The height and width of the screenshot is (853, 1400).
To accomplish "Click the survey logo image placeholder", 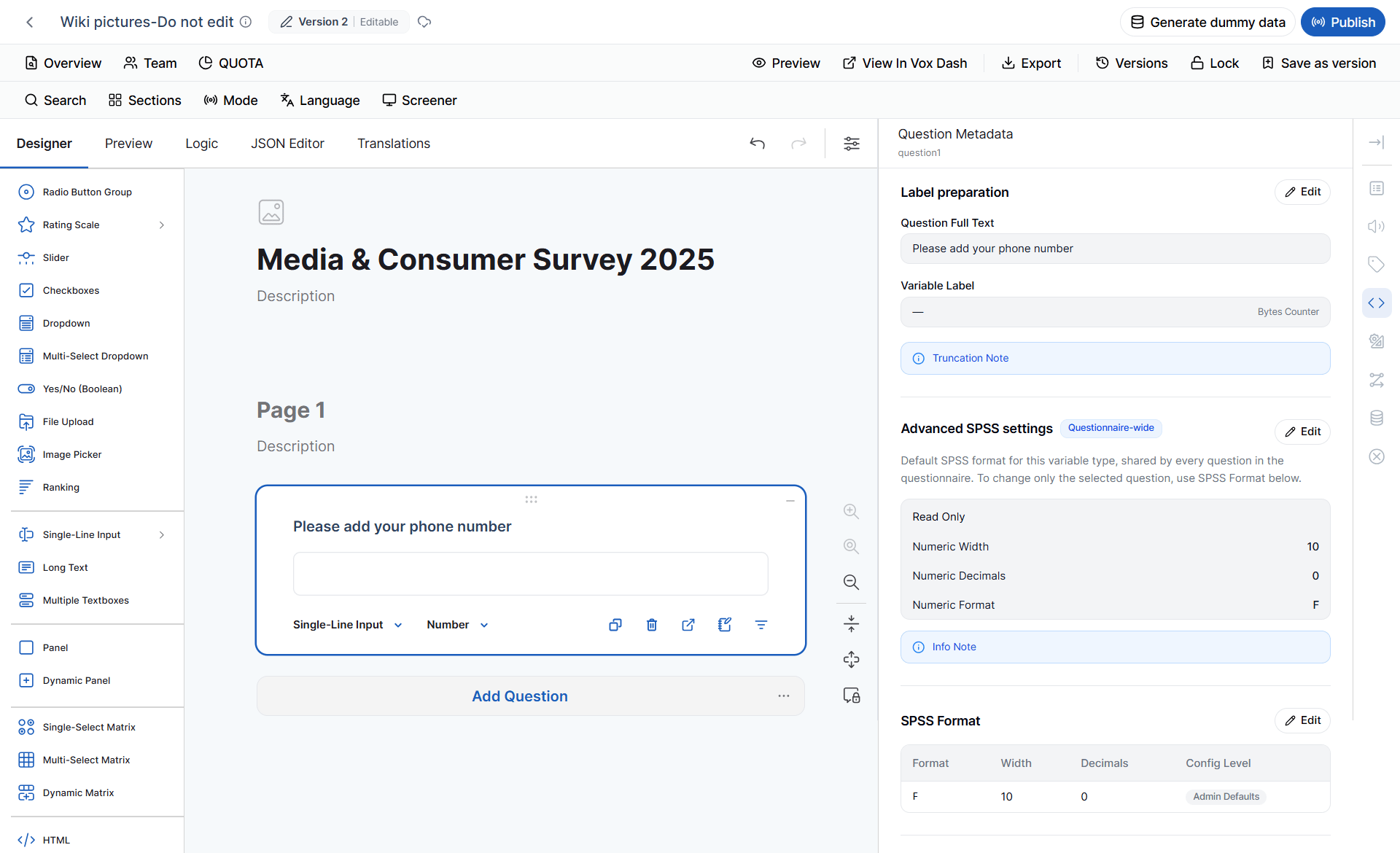I will click(x=271, y=212).
